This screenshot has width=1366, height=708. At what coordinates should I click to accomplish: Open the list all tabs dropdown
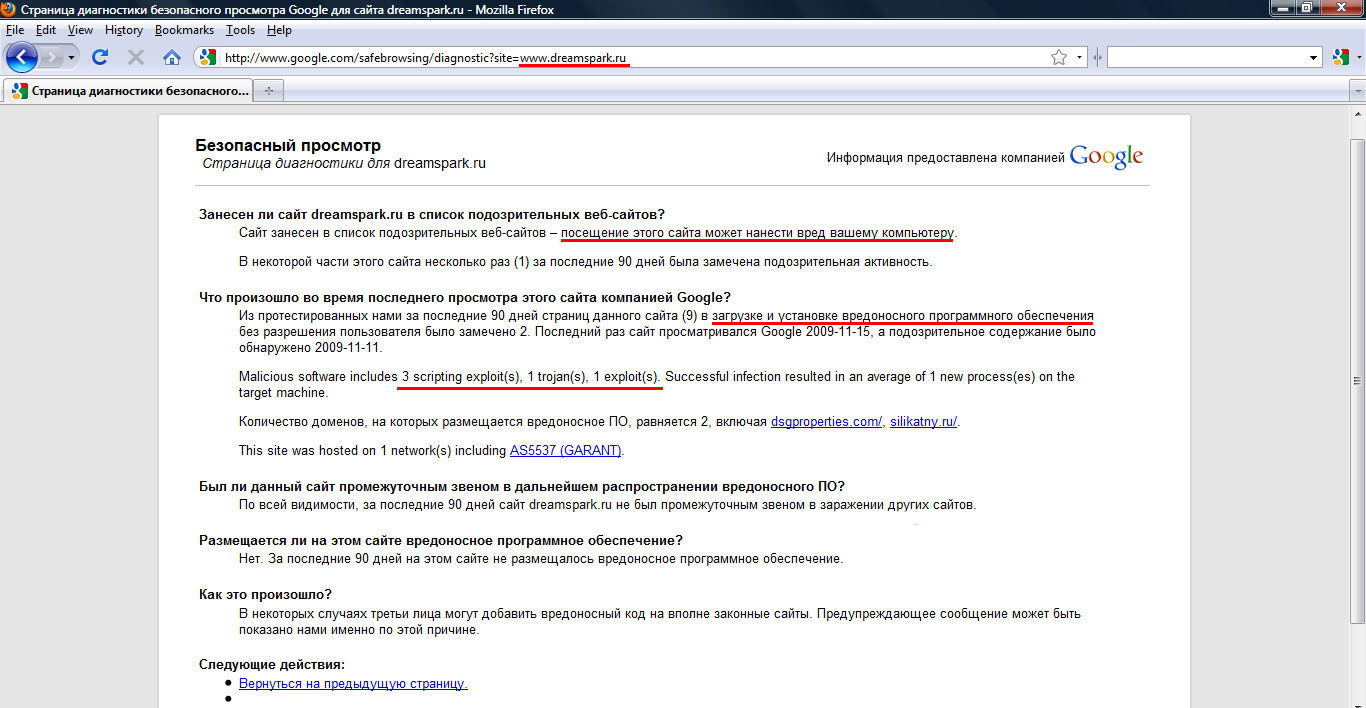1356,90
